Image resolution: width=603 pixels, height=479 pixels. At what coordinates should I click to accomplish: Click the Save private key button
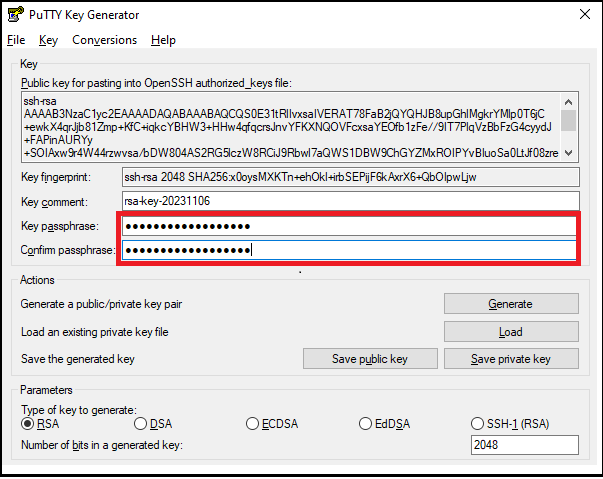click(511, 359)
